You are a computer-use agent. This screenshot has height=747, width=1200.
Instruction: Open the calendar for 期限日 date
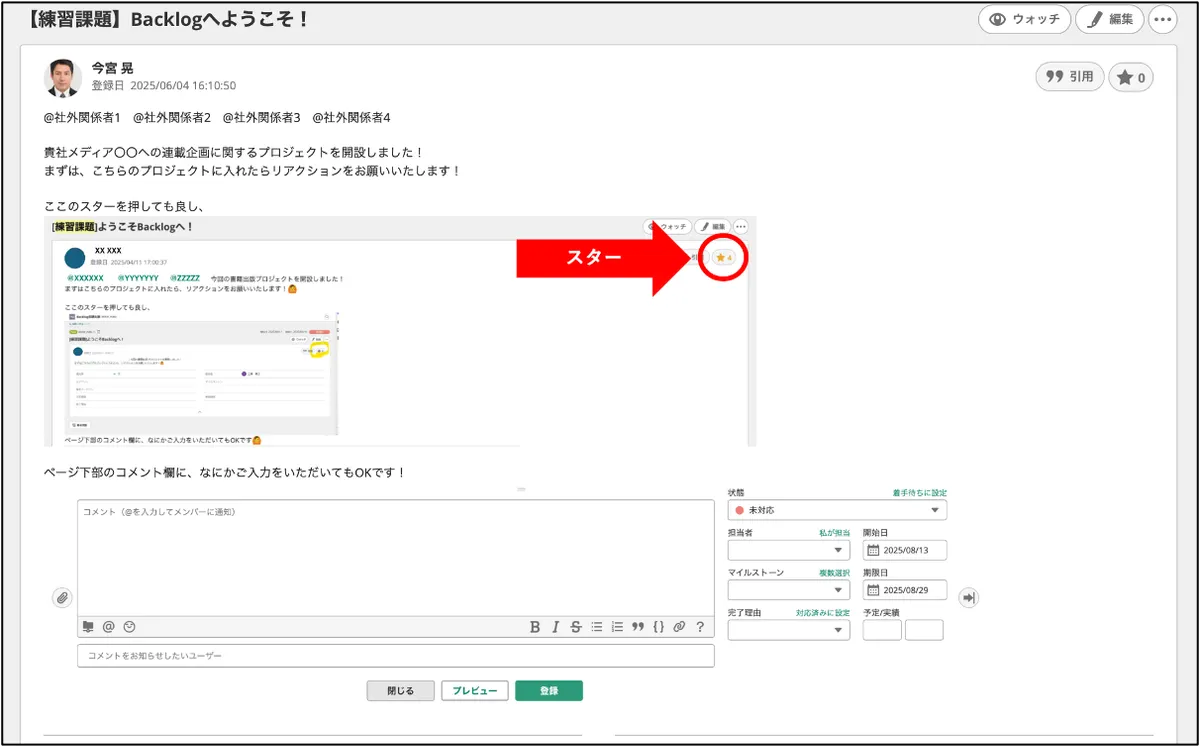tap(873, 590)
